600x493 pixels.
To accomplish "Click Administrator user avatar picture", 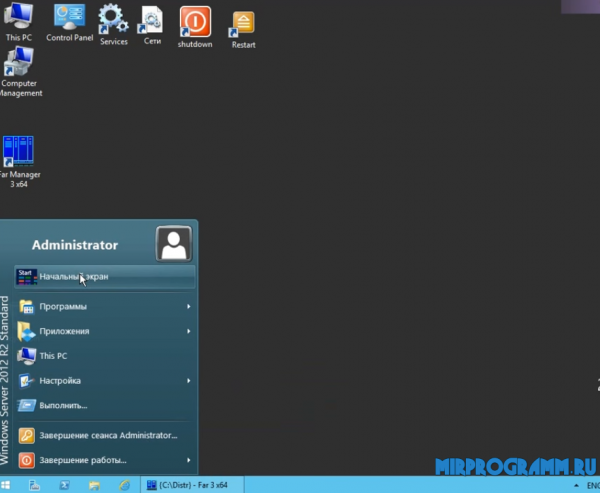I will point(174,244).
